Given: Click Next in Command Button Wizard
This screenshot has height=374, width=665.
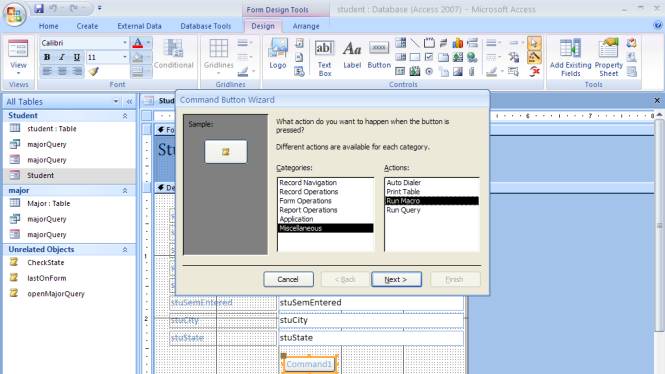Looking at the screenshot, I should (x=396, y=279).
